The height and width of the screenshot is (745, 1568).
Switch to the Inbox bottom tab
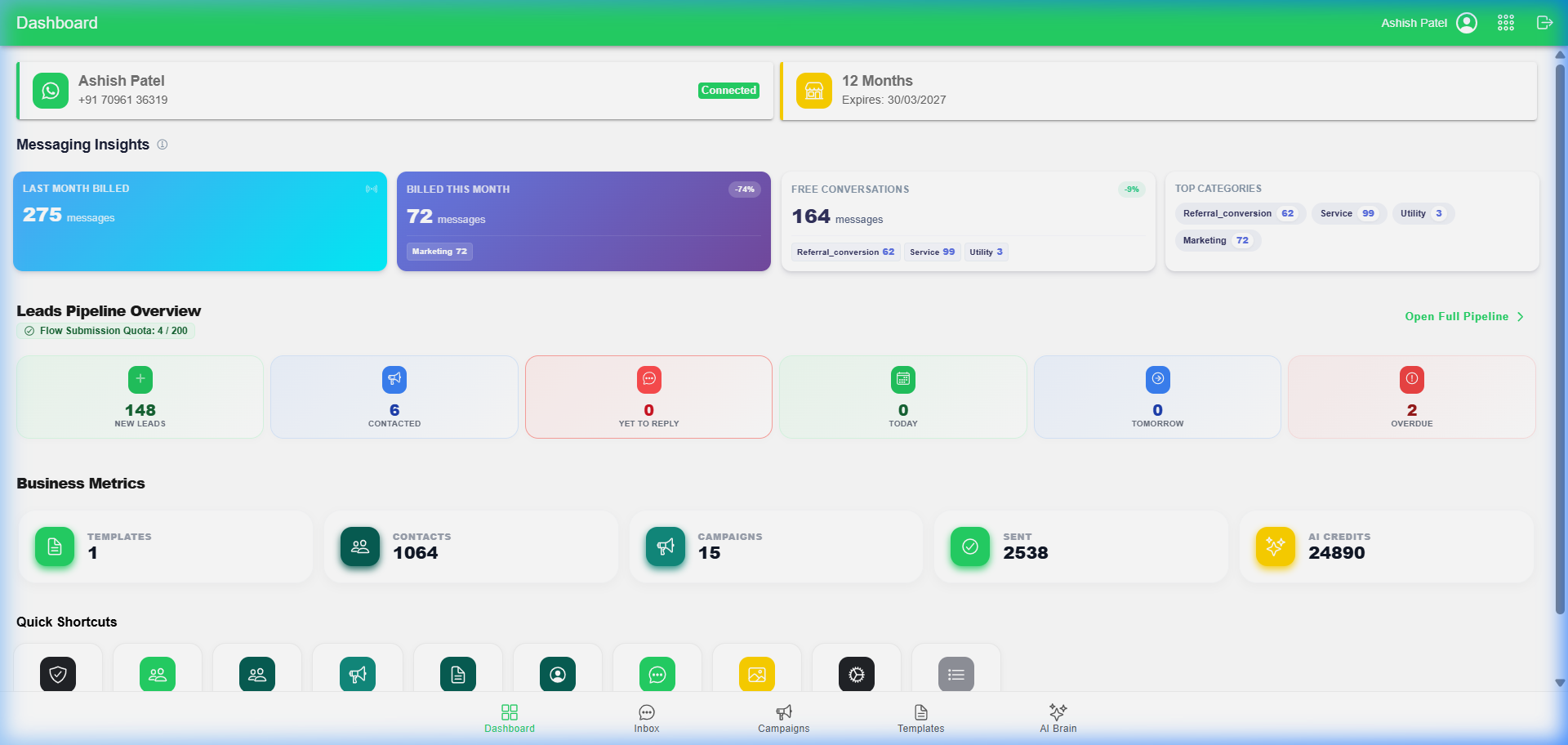(x=647, y=719)
